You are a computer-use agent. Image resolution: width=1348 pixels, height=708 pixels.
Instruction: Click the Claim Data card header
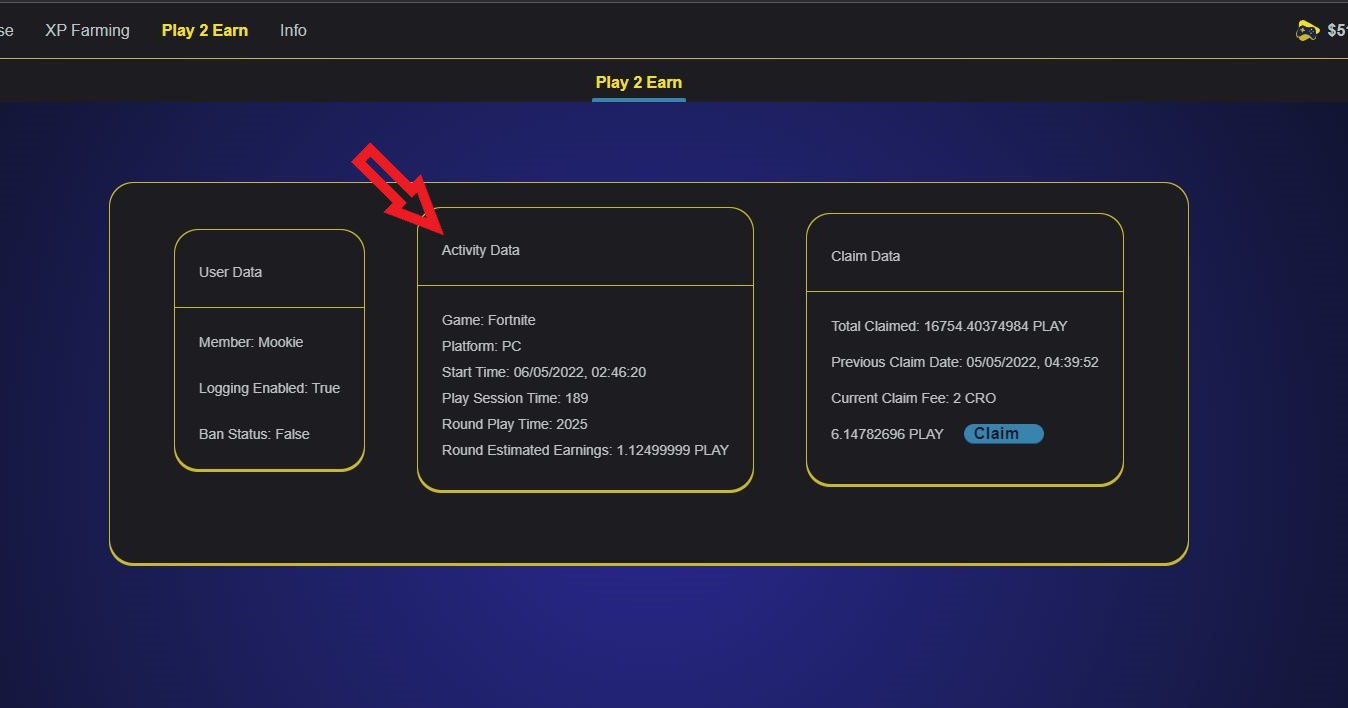pyautogui.click(x=865, y=256)
